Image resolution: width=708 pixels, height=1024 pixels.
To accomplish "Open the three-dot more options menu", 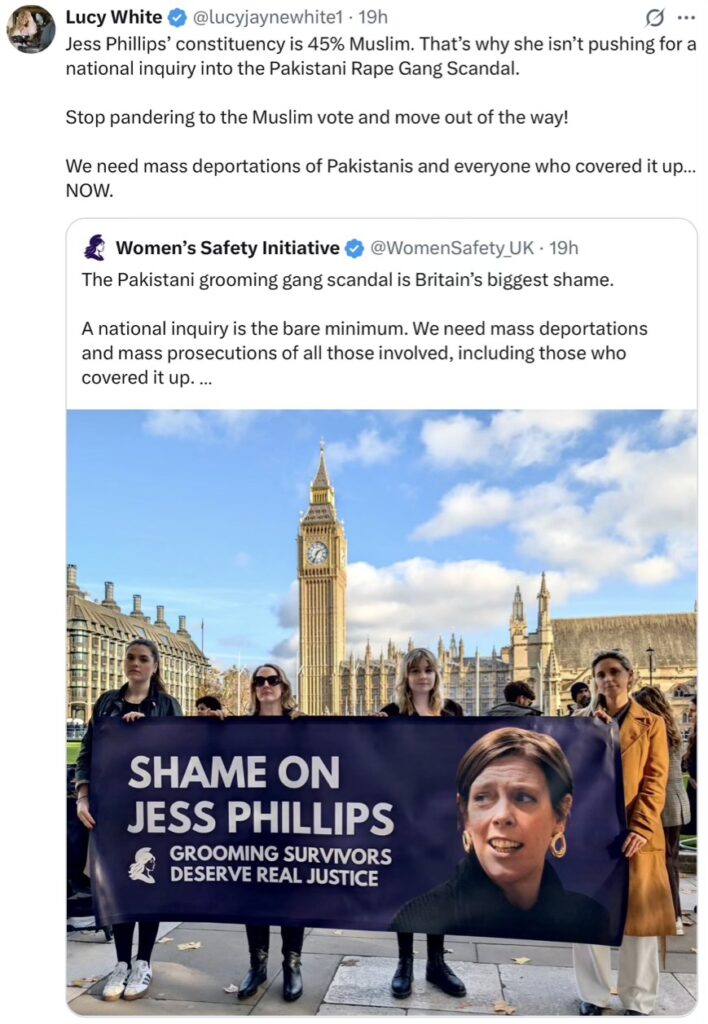I will 686,18.
